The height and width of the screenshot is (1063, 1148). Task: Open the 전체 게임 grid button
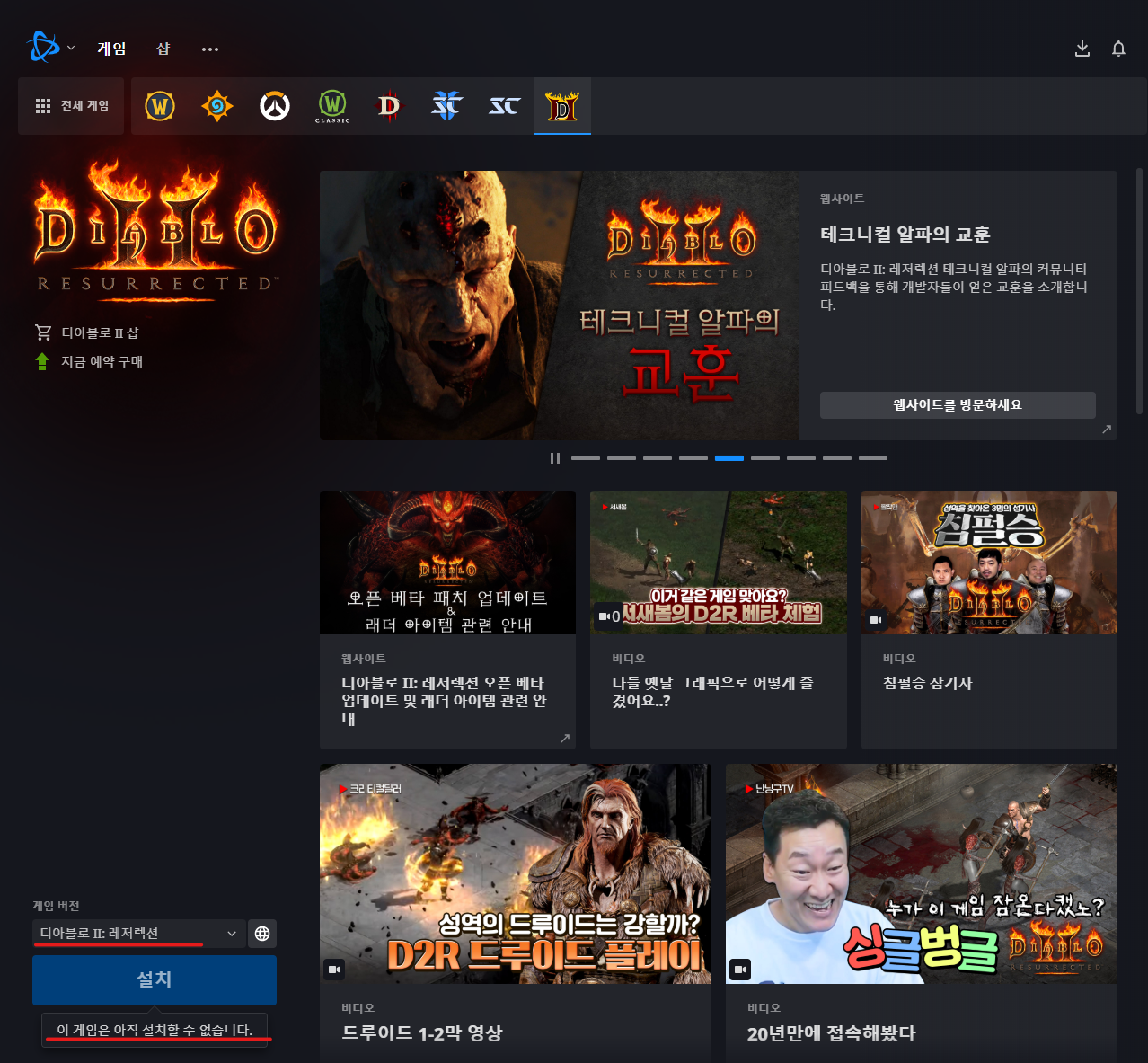(x=71, y=106)
